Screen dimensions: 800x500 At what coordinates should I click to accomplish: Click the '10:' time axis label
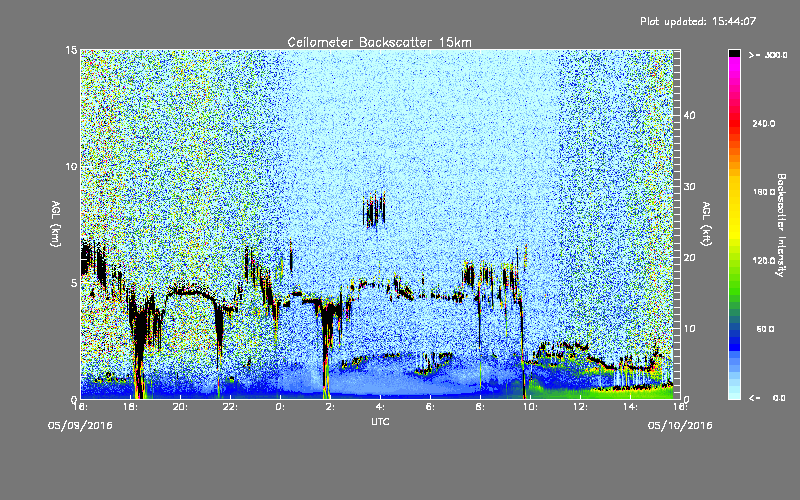coord(531,407)
